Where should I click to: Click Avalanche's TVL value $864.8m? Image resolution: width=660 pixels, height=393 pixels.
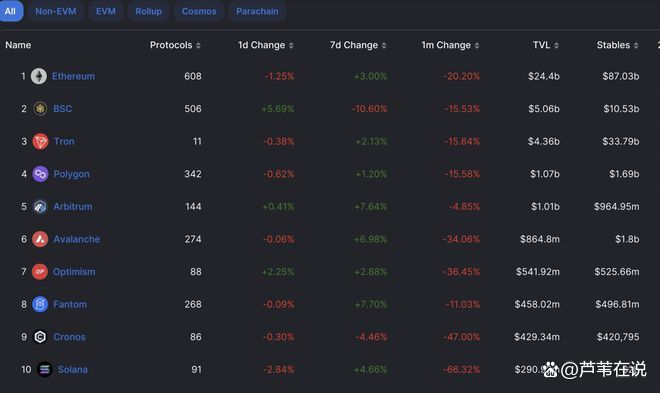540,239
